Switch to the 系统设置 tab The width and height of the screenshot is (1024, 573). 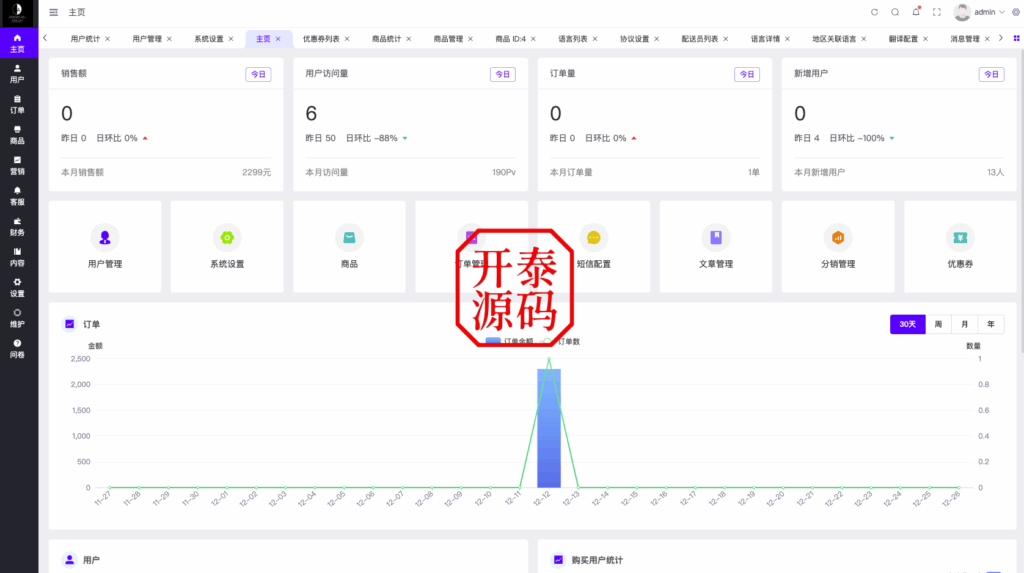[x=208, y=39]
